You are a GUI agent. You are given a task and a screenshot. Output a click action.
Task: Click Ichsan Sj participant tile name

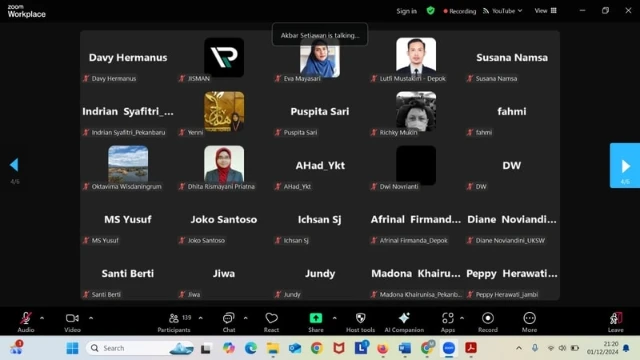(320, 219)
